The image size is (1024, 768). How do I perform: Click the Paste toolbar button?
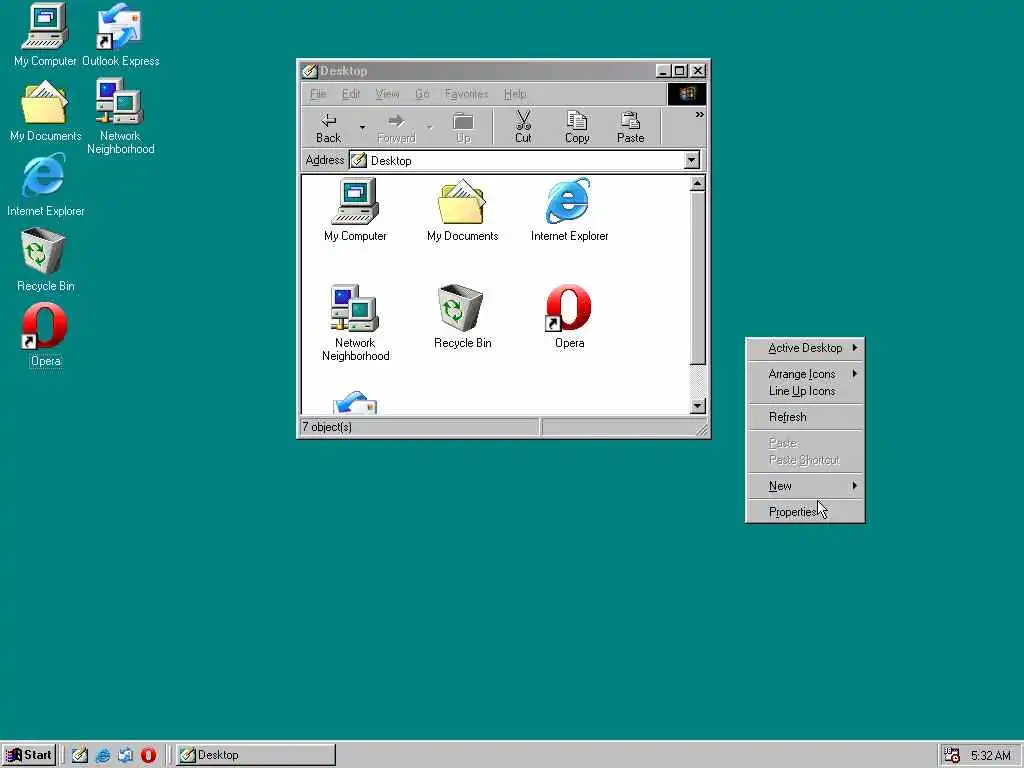[x=630, y=127]
